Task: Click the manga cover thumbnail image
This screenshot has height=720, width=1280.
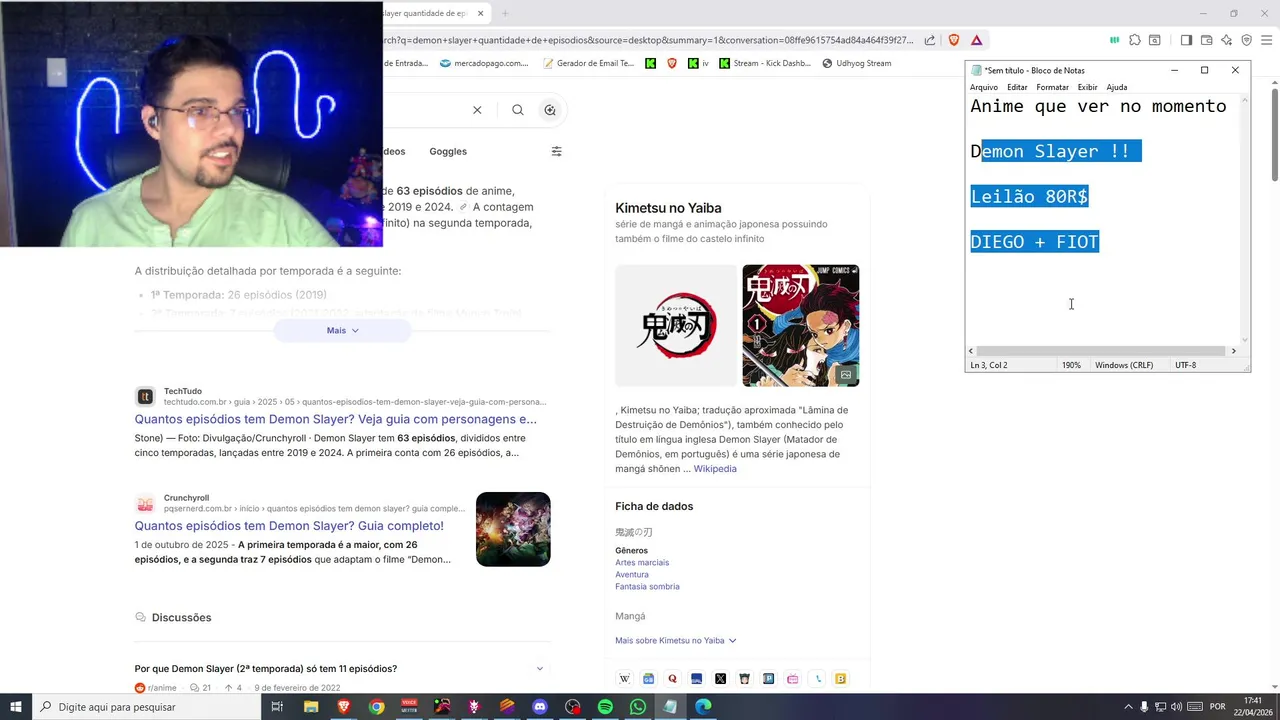Action: coord(801,325)
